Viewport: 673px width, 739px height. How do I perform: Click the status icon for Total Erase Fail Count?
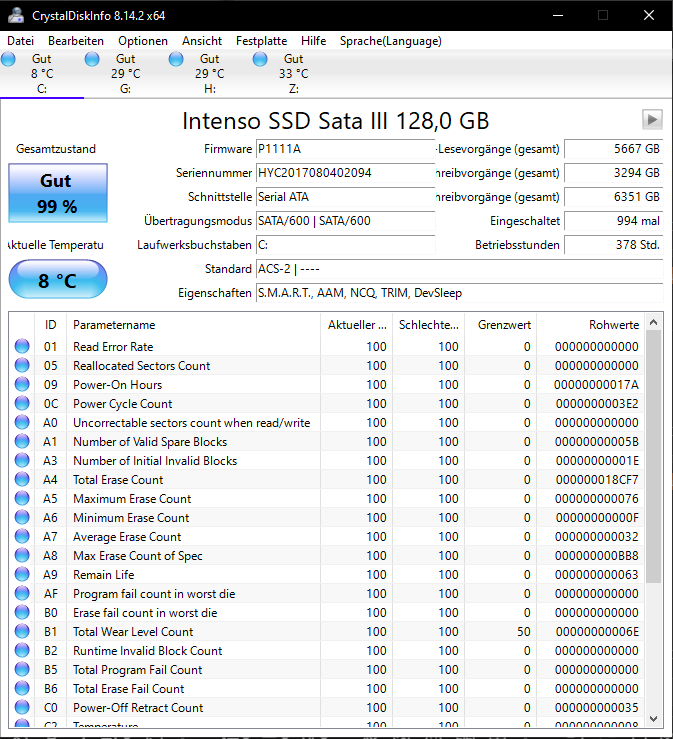coord(22,689)
